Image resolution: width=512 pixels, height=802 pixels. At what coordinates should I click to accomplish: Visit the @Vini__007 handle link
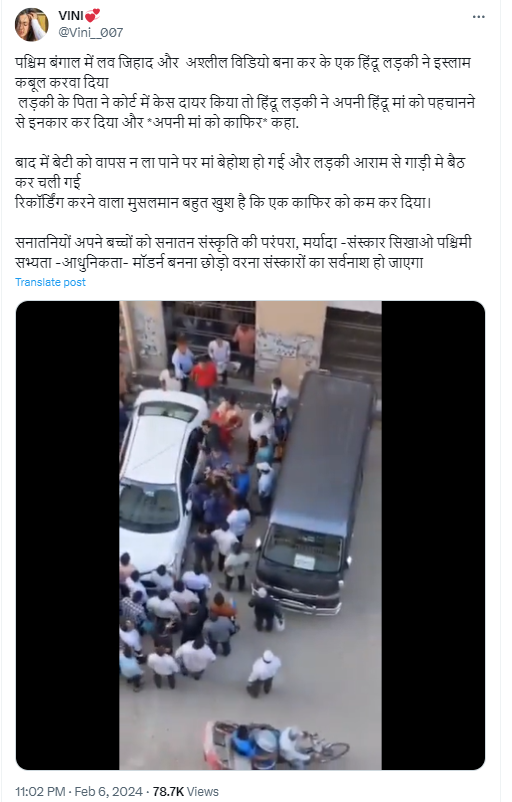[x=91, y=32]
